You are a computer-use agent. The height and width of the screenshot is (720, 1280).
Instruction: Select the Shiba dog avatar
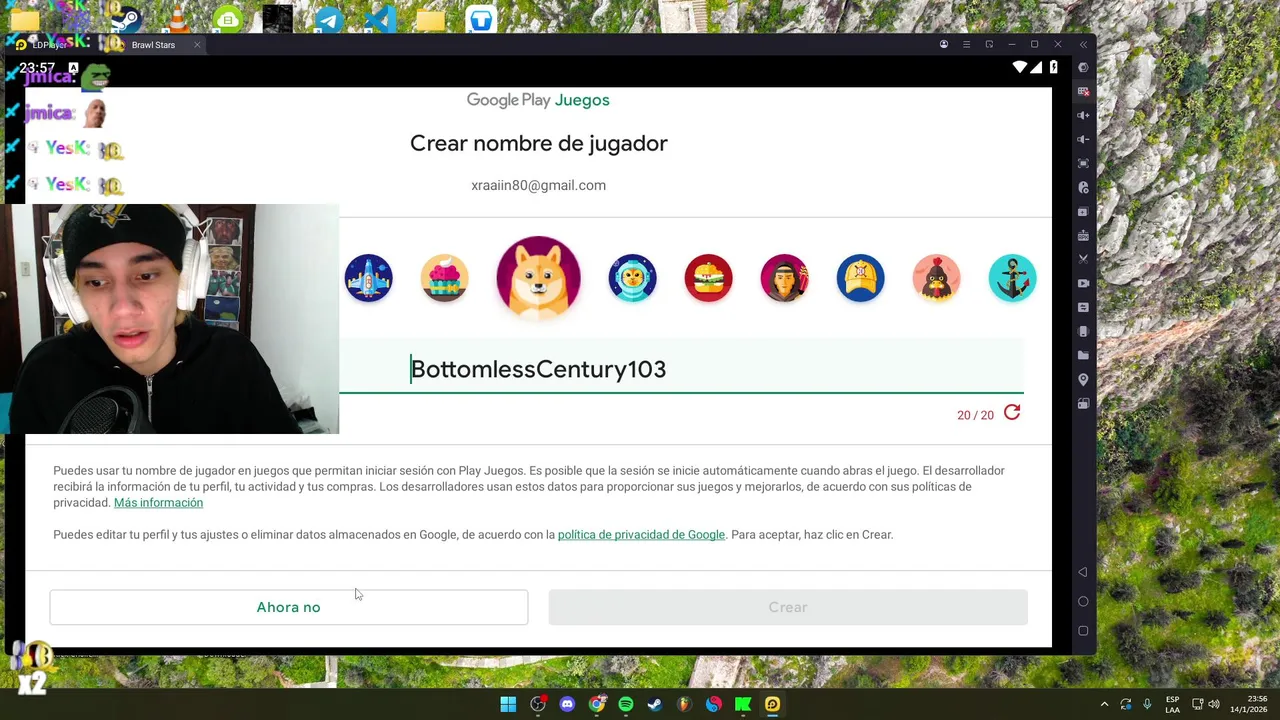538,276
